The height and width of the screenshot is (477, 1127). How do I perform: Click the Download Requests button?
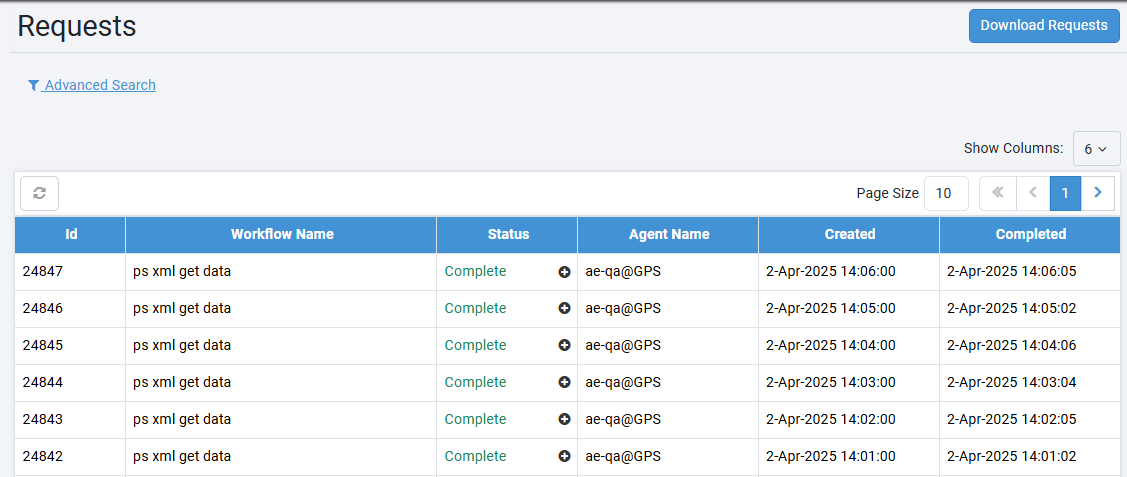point(1043,26)
